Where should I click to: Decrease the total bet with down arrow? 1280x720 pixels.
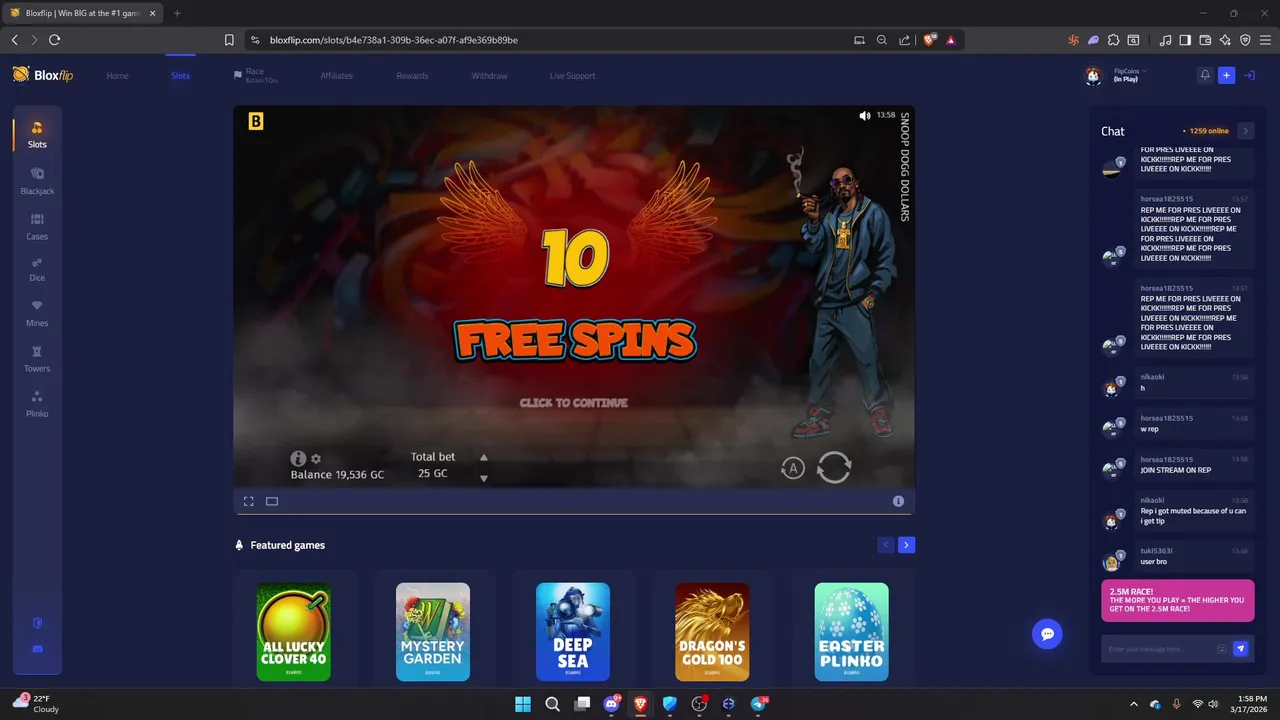(x=484, y=478)
